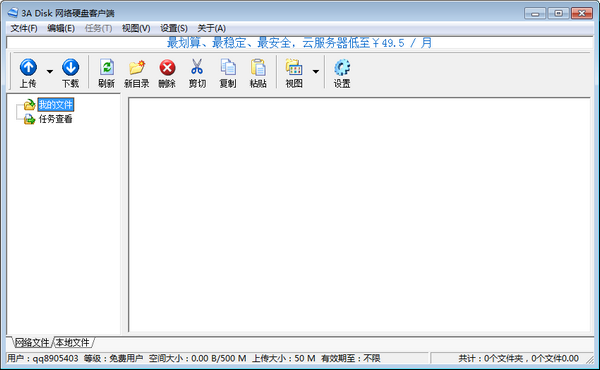Maximize the 3A Disk window

[558, 13]
